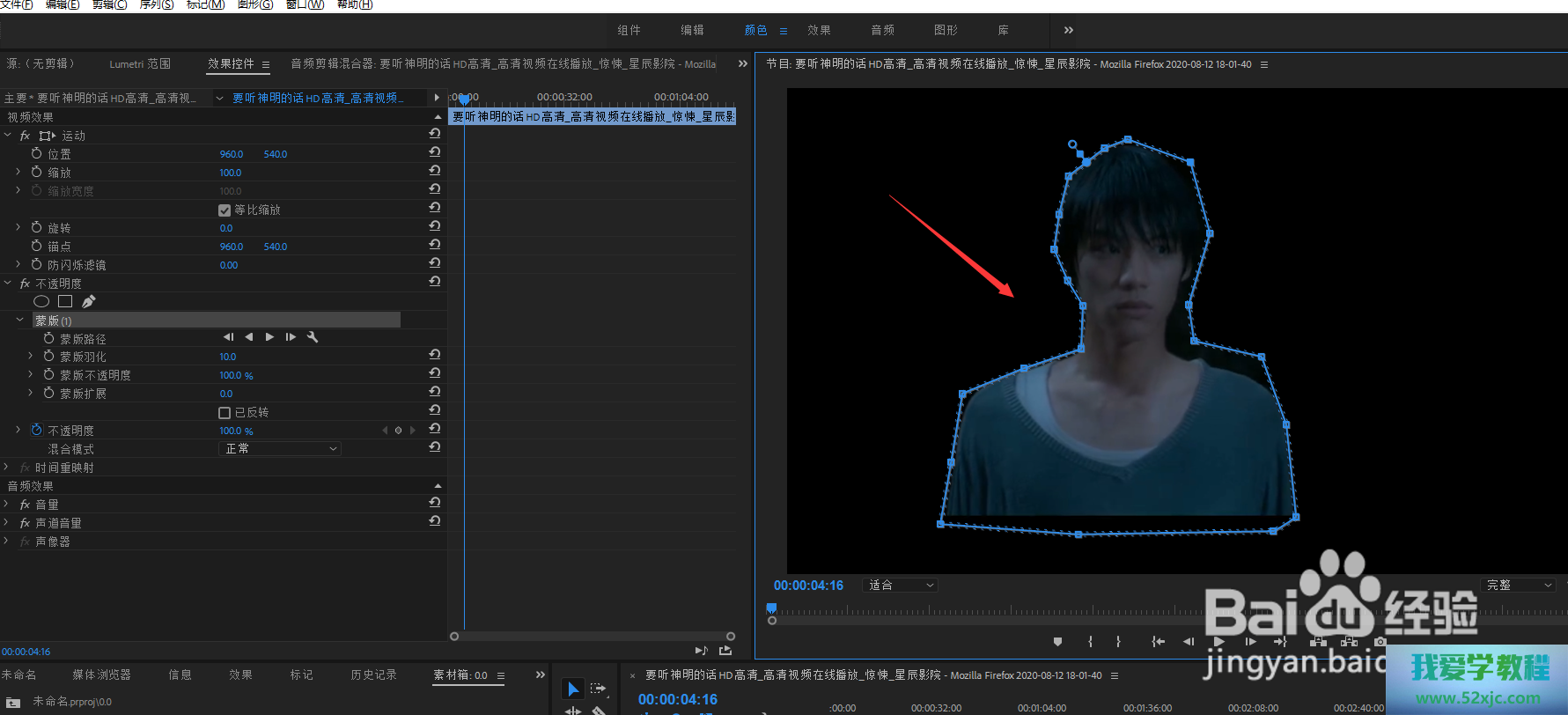Uncheck the 等比缩放 checkbox

tap(225, 210)
